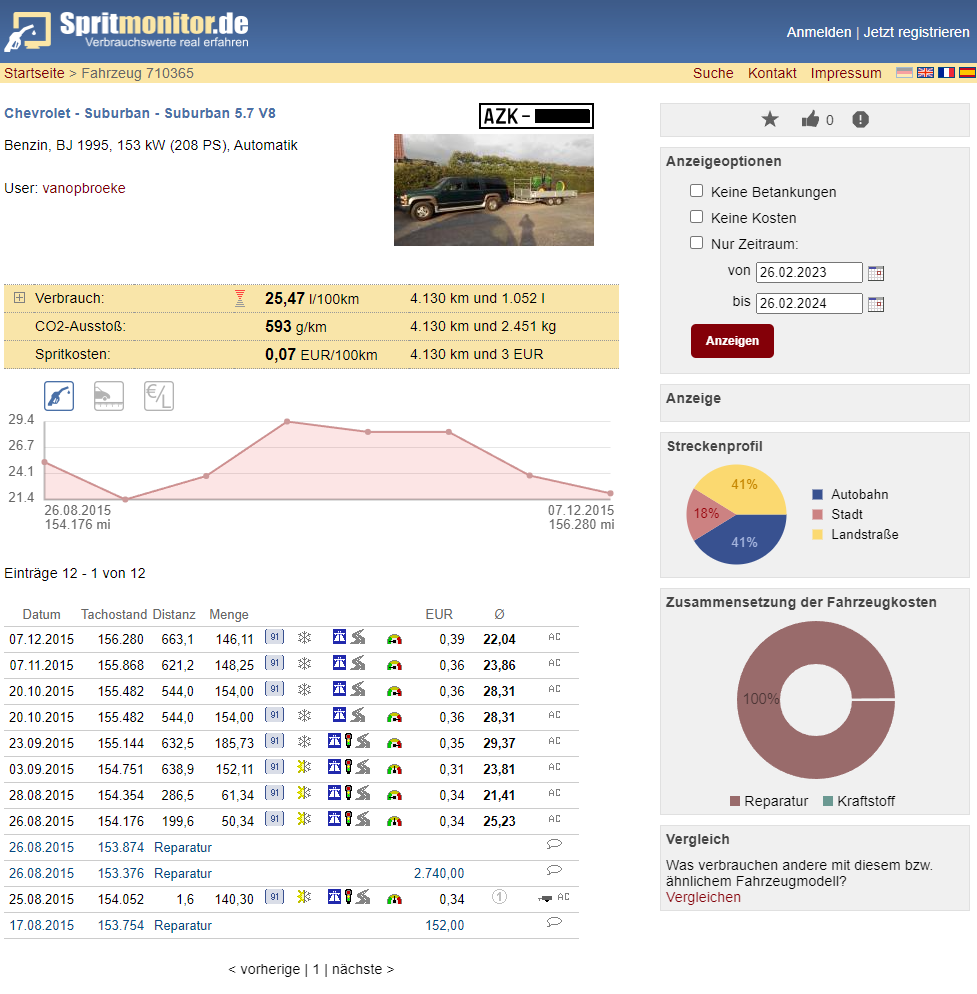Open Reparatur entry at 153.376
This screenshot has width=977, height=994.
pyautogui.click(x=183, y=874)
